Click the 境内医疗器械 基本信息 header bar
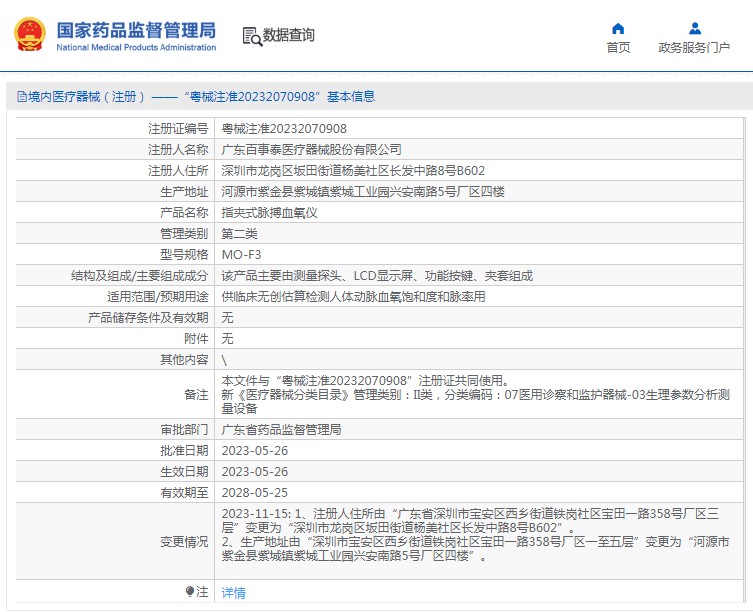Image resolution: width=753 pixels, height=612 pixels. [376, 97]
